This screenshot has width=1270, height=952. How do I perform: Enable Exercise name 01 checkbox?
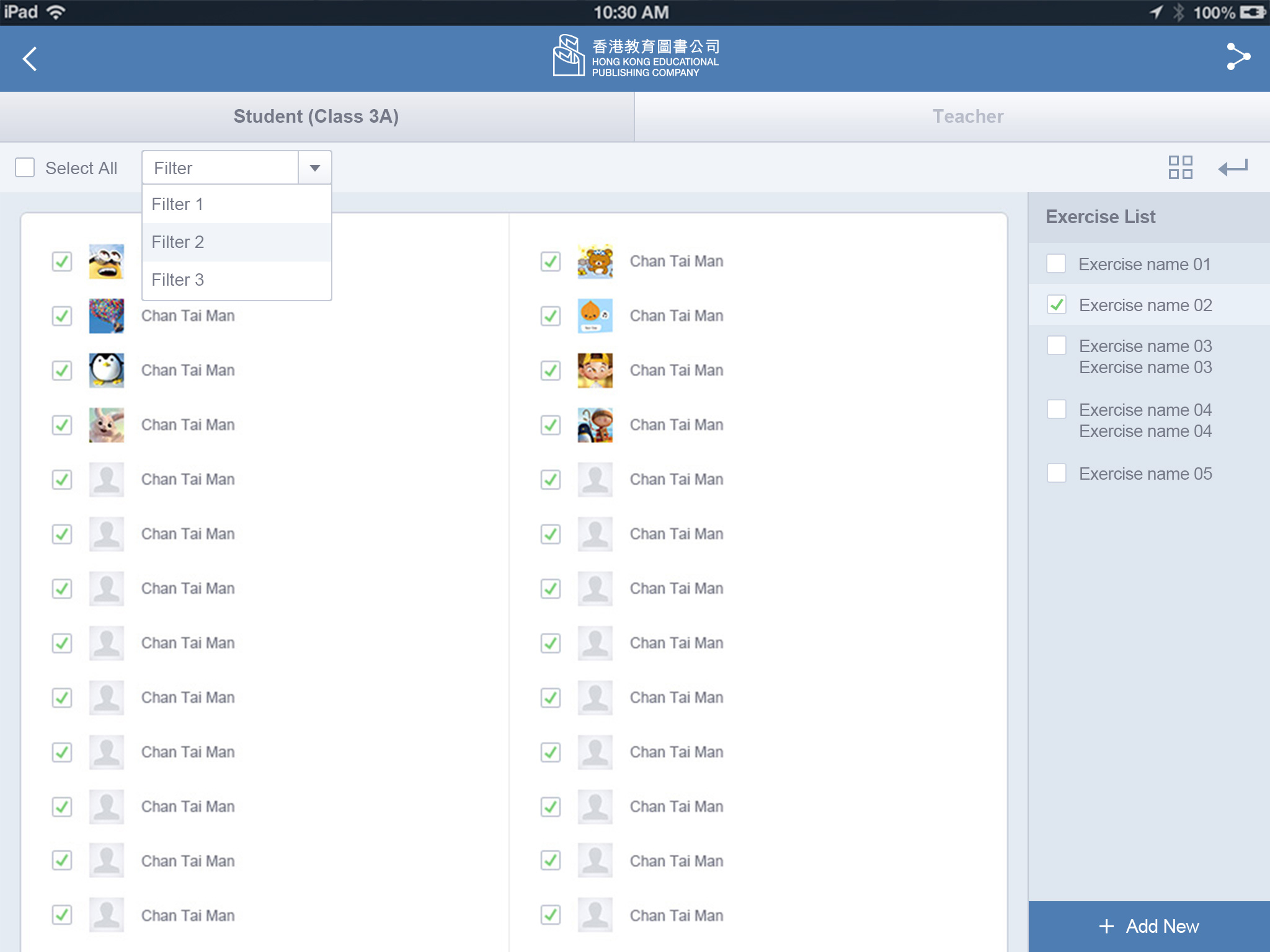pyautogui.click(x=1056, y=263)
